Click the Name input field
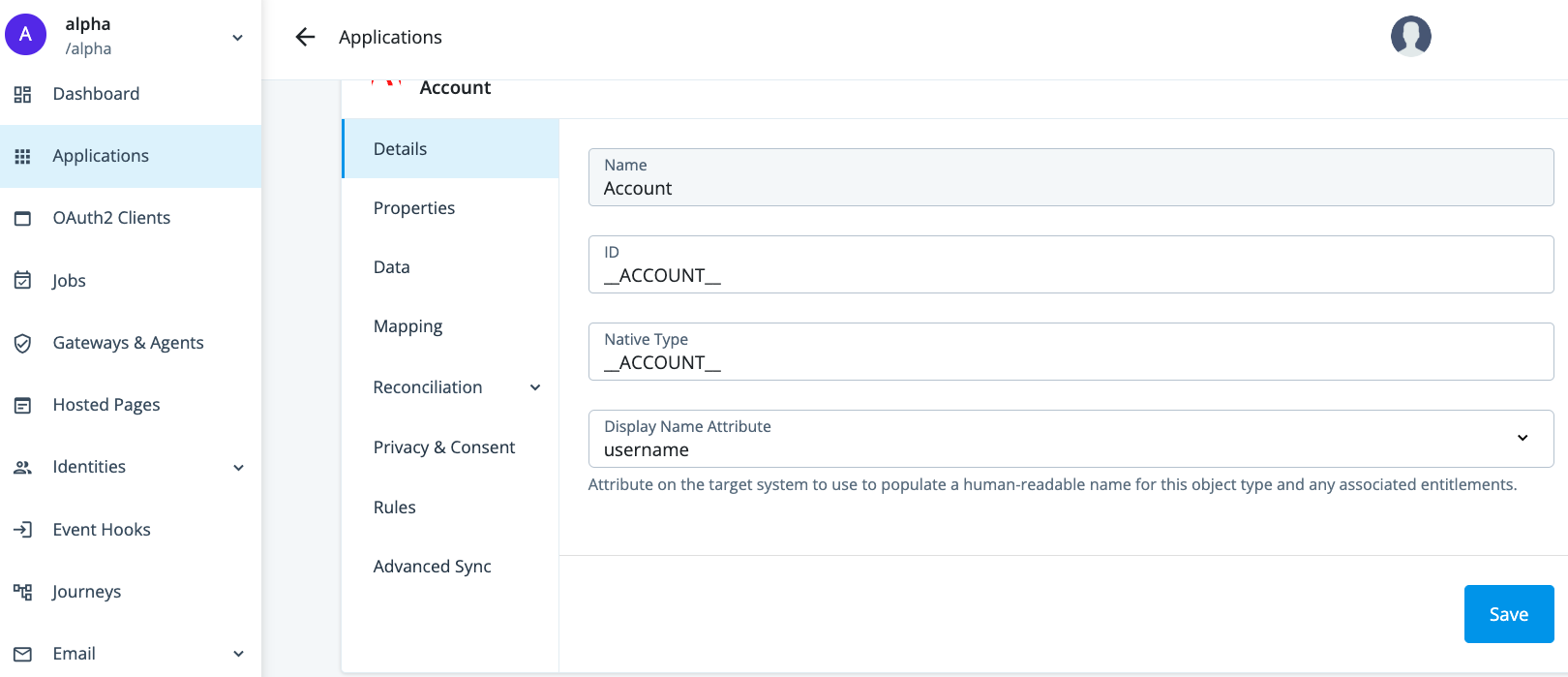The width and height of the screenshot is (1568, 677). 1070,177
